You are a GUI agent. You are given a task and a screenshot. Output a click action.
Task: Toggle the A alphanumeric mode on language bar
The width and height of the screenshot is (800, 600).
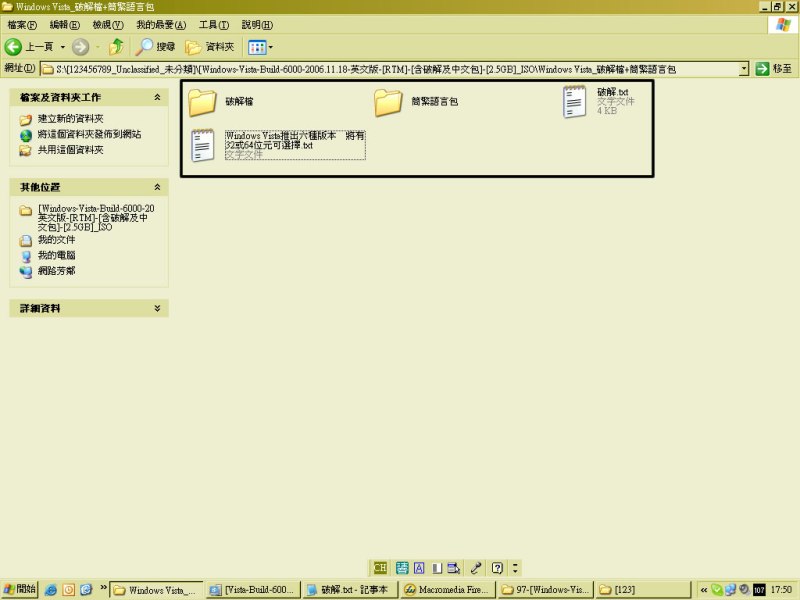coord(419,568)
